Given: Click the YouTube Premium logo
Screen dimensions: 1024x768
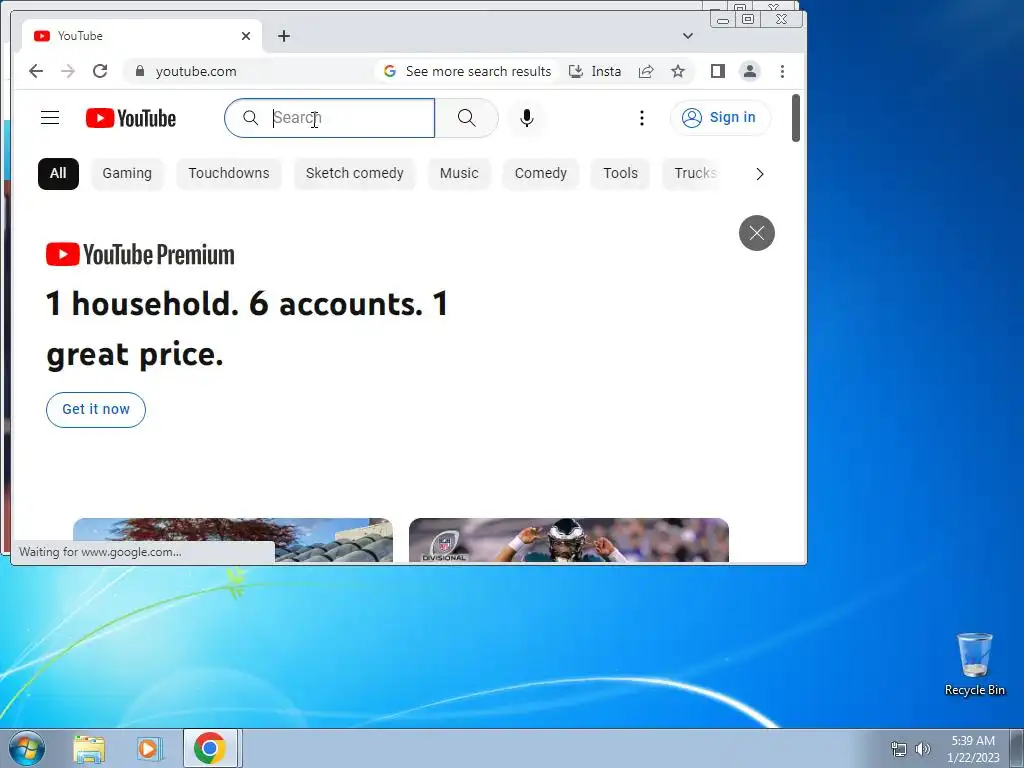Looking at the screenshot, I should click(140, 255).
